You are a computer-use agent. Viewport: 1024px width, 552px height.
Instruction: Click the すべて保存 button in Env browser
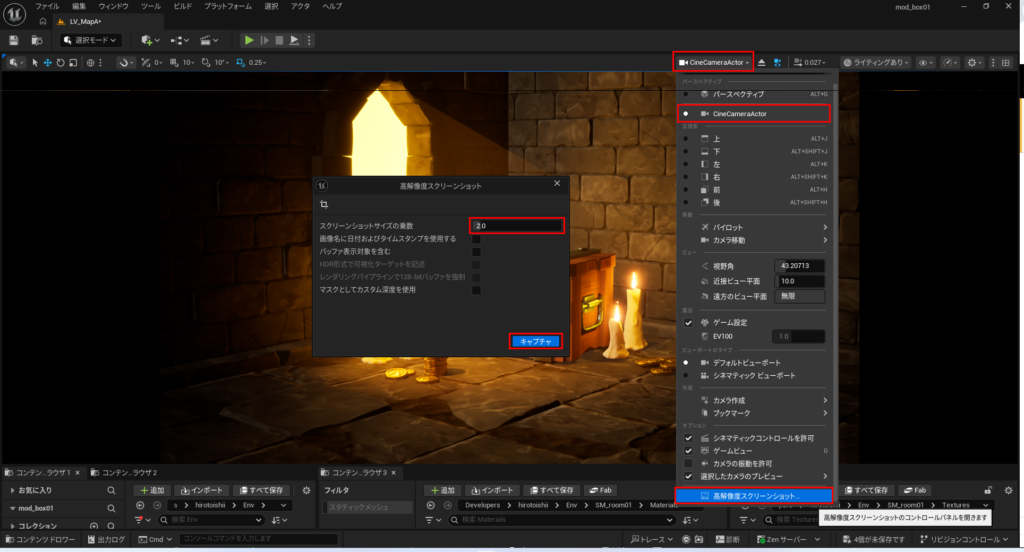click(261, 490)
